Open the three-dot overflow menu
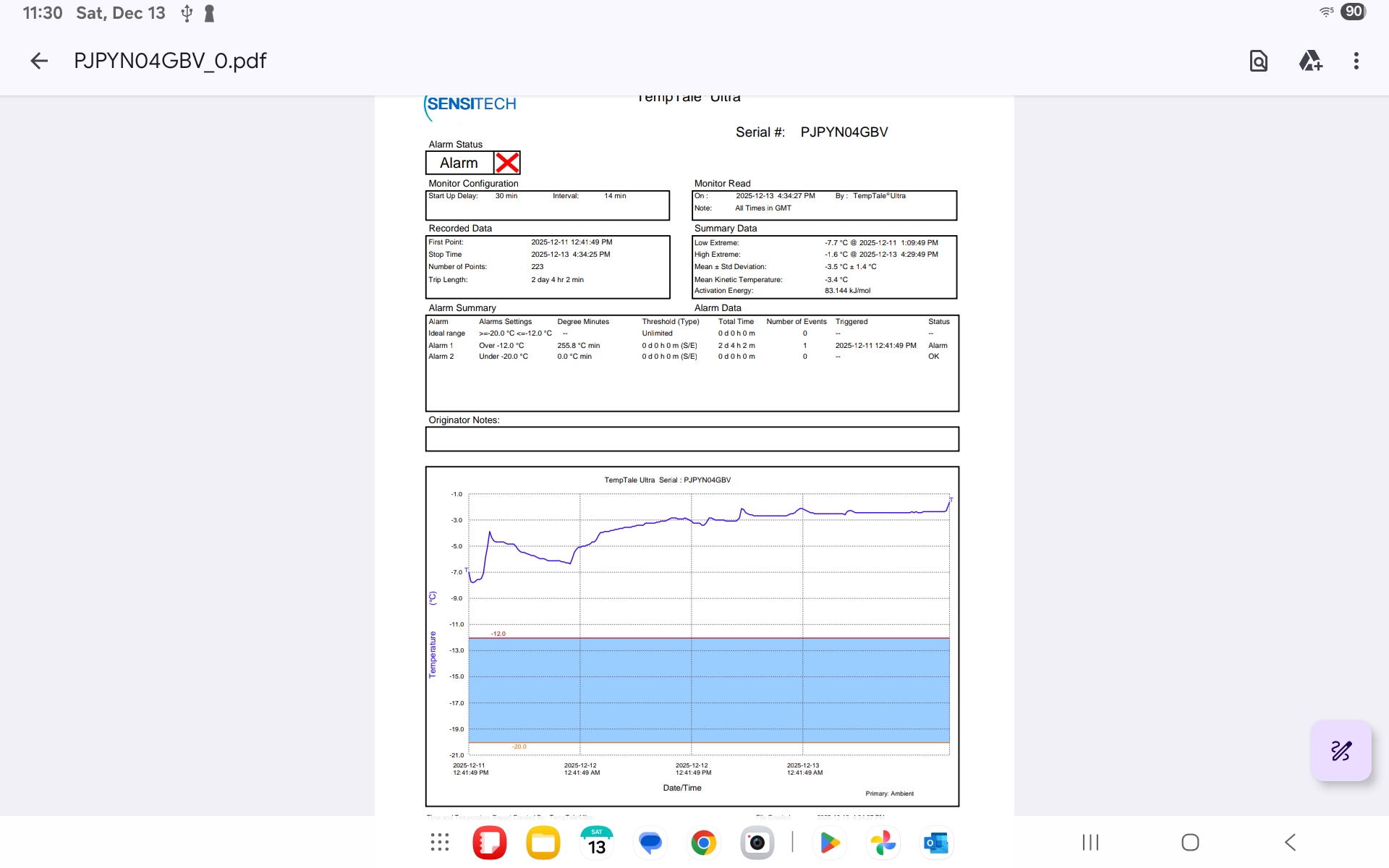Image resolution: width=1389 pixels, height=868 pixels. coord(1356,61)
